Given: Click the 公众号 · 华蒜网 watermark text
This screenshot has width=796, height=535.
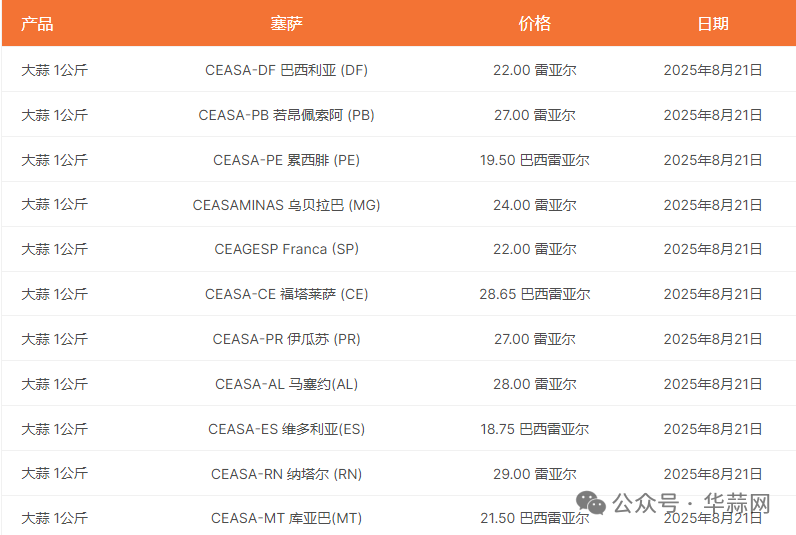Looking at the screenshot, I should click(x=691, y=503).
